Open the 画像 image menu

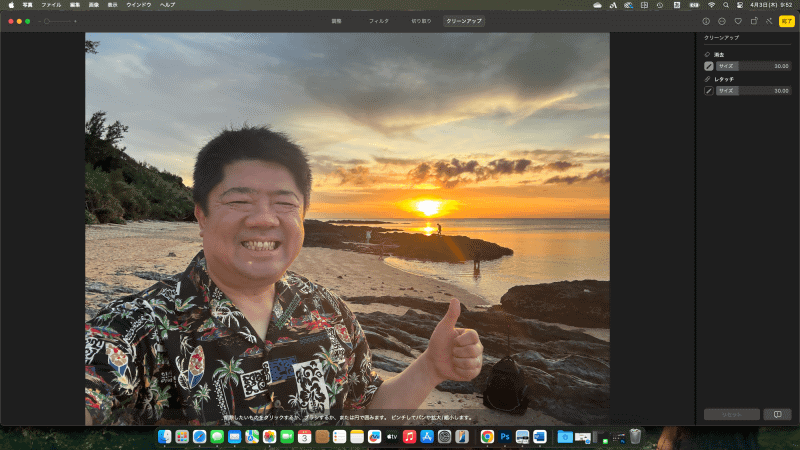tap(94, 5)
